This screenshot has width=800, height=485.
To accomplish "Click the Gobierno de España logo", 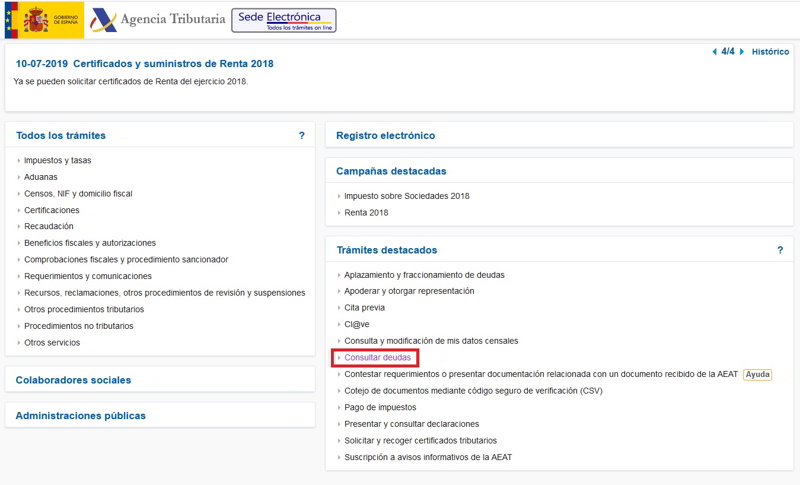I will coord(44,20).
